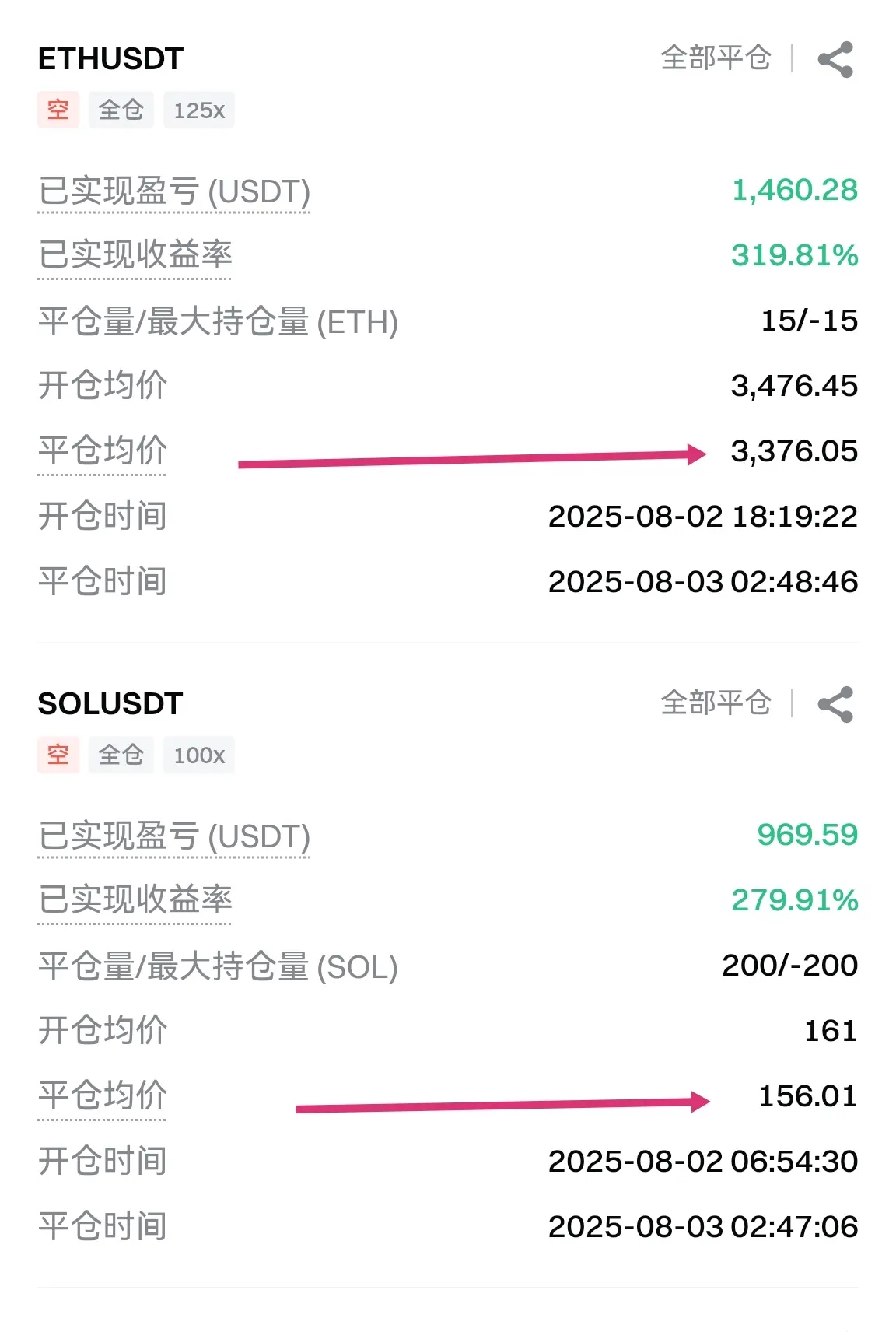Viewport: 896px width, 1332px height.
Task: Select the red 空 tag under SOLUSDT
Action: click(58, 755)
